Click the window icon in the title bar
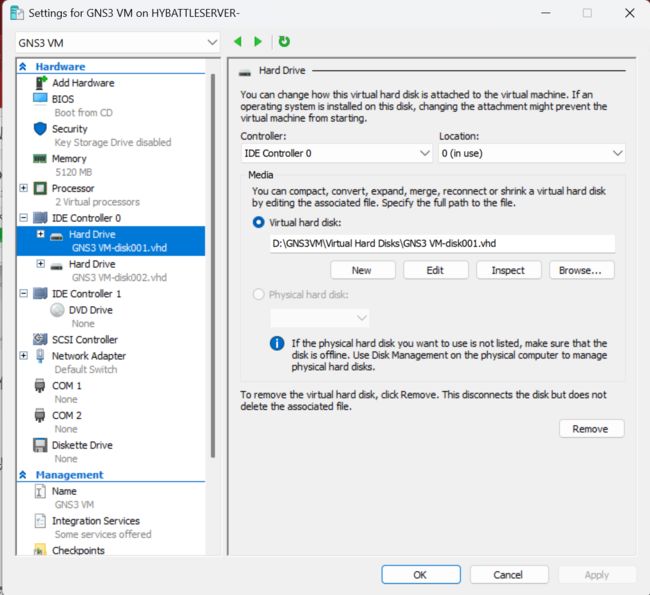650x595 pixels. tap(17, 13)
